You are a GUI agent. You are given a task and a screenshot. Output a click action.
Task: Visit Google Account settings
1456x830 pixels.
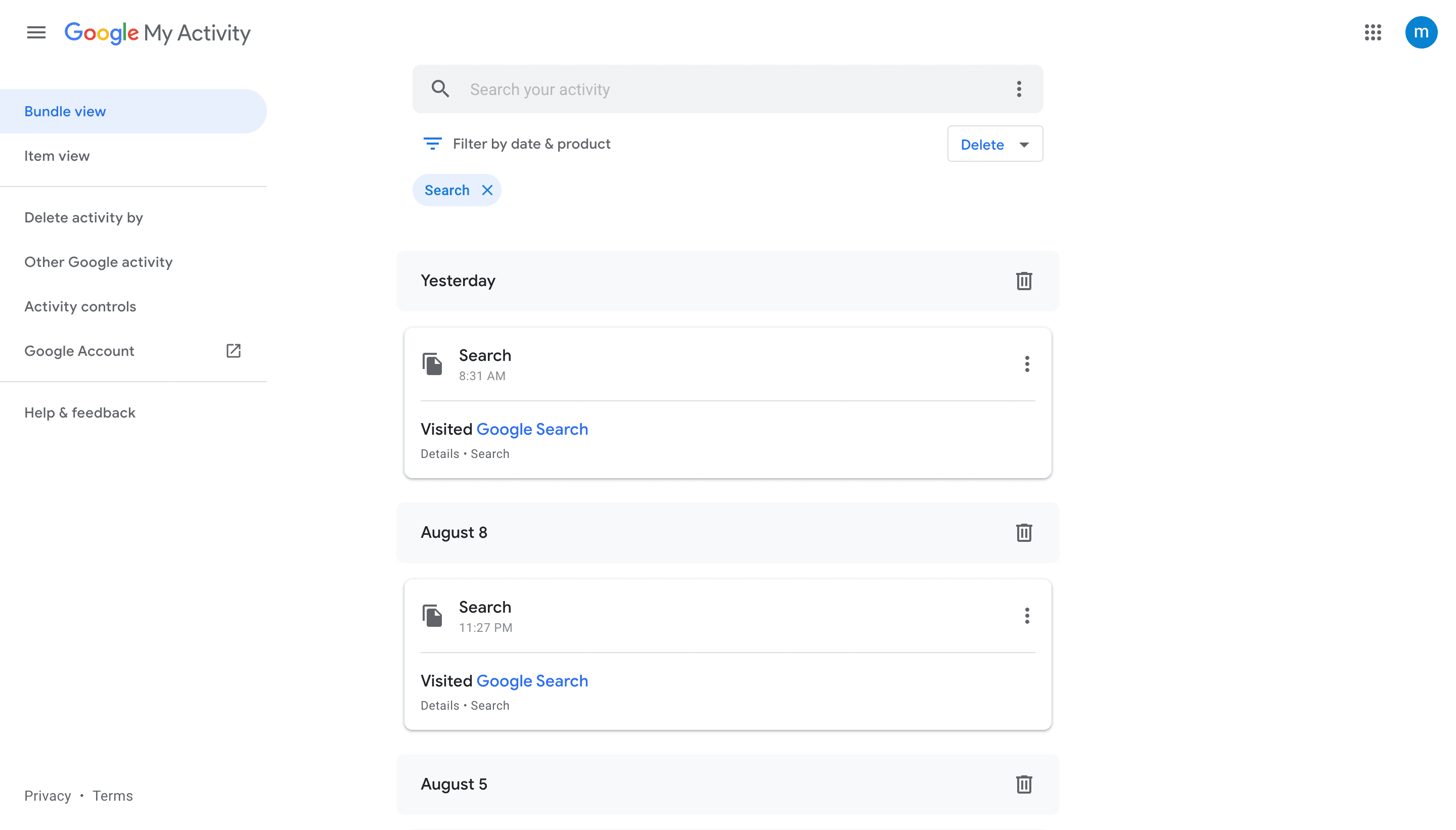79,350
